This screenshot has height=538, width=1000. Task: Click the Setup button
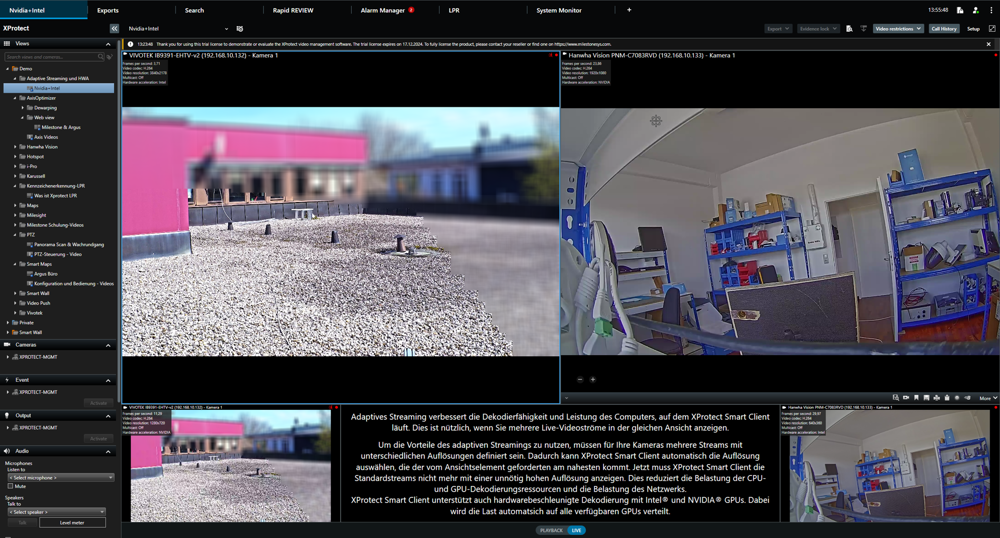point(973,29)
